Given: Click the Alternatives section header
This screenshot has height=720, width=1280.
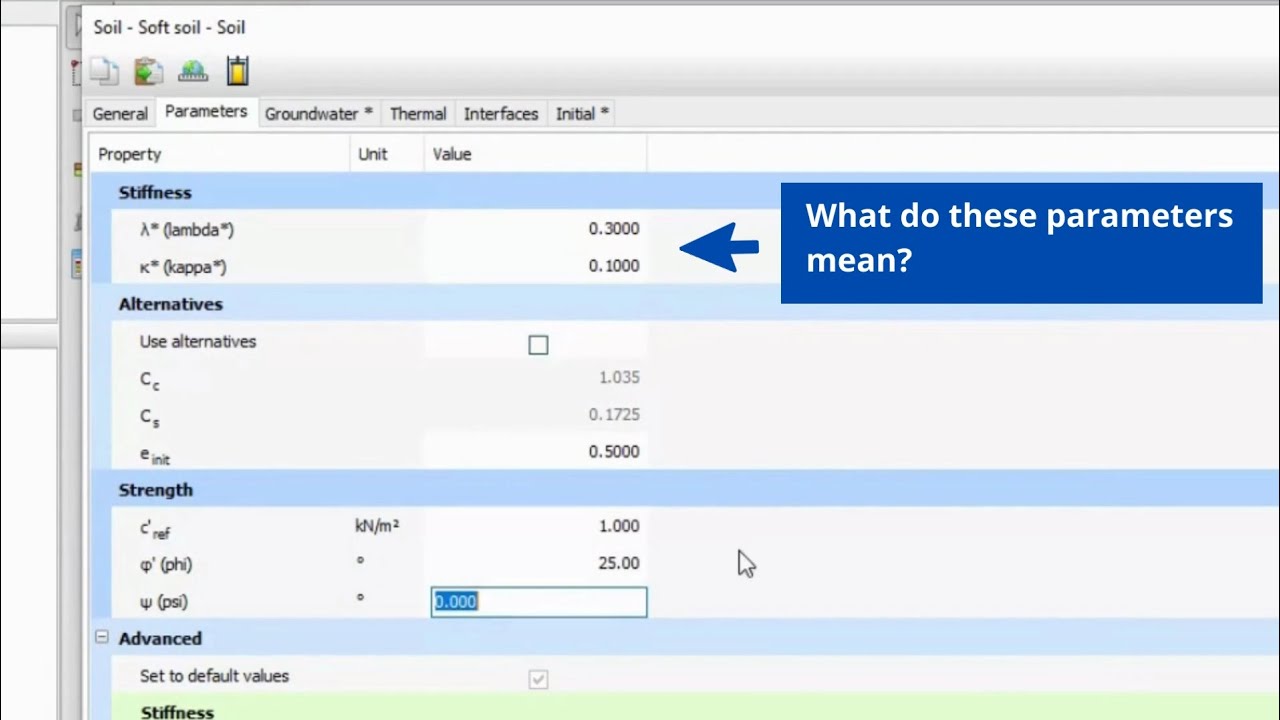Looking at the screenshot, I should pyautogui.click(x=171, y=304).
